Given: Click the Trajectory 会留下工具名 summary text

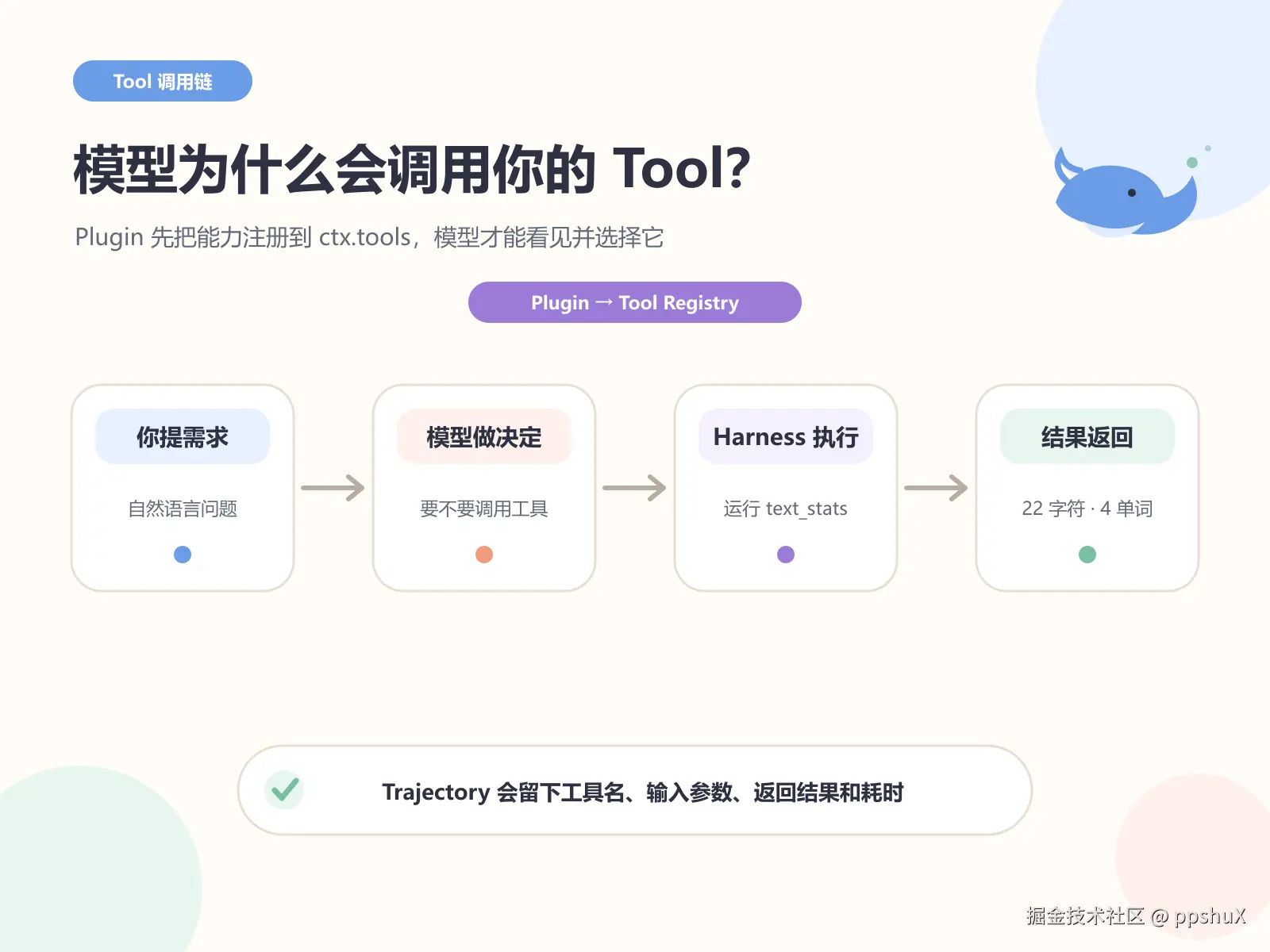Looking at the screenshot, I should 643,792.
